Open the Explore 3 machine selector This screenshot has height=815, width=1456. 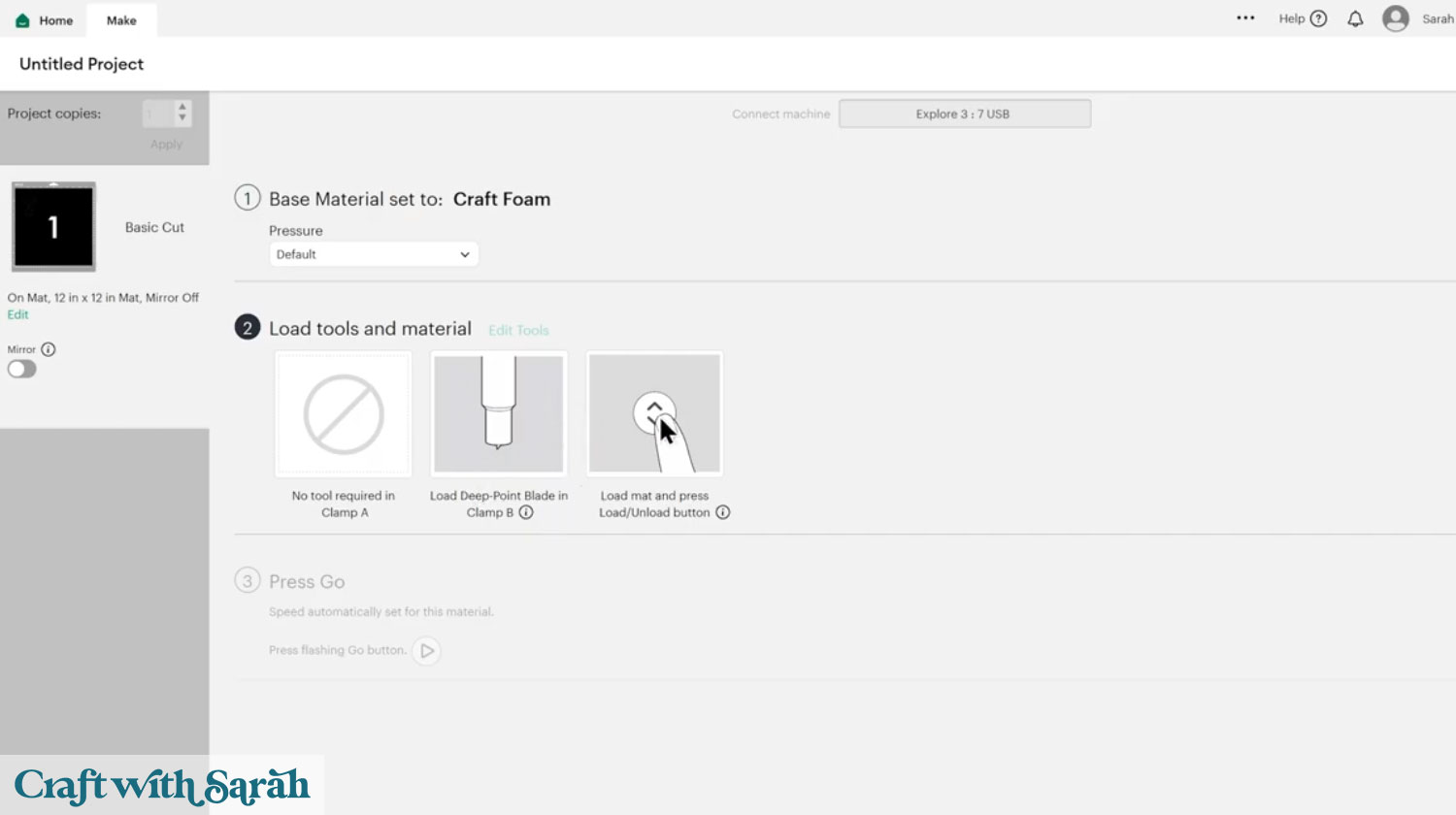click(964, 114)
